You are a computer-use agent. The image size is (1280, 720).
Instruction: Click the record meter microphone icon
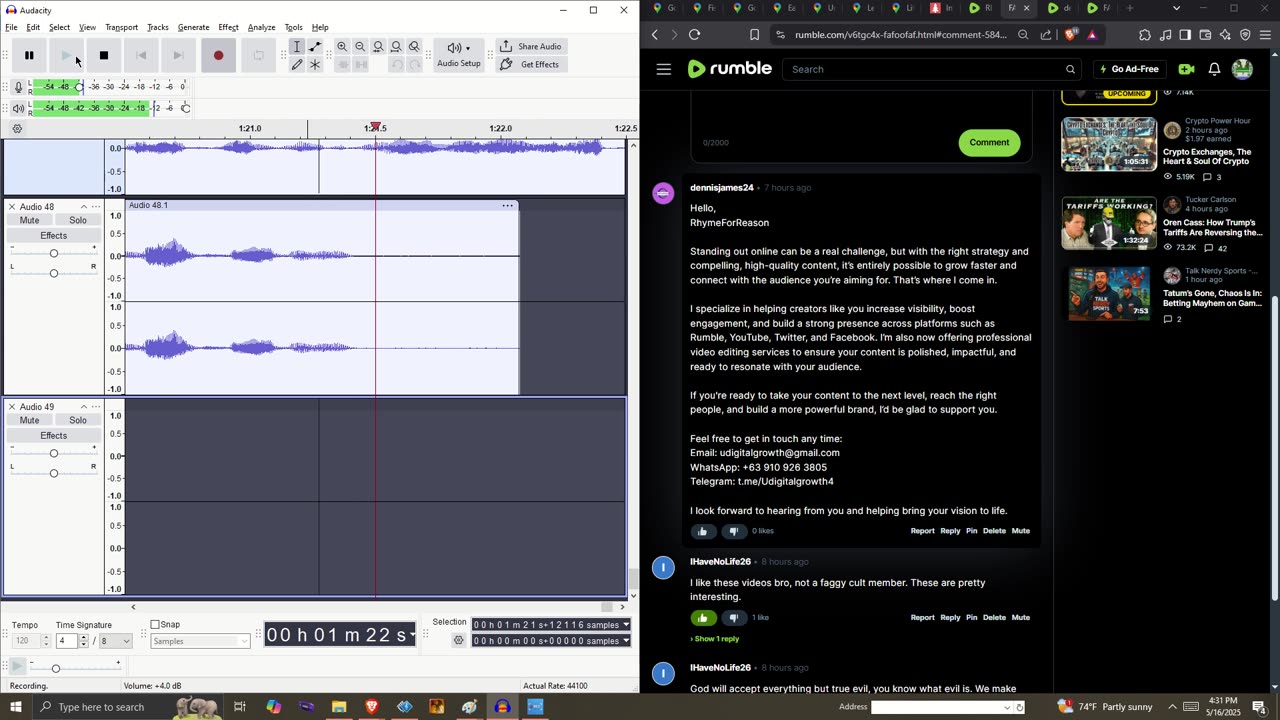18,87
